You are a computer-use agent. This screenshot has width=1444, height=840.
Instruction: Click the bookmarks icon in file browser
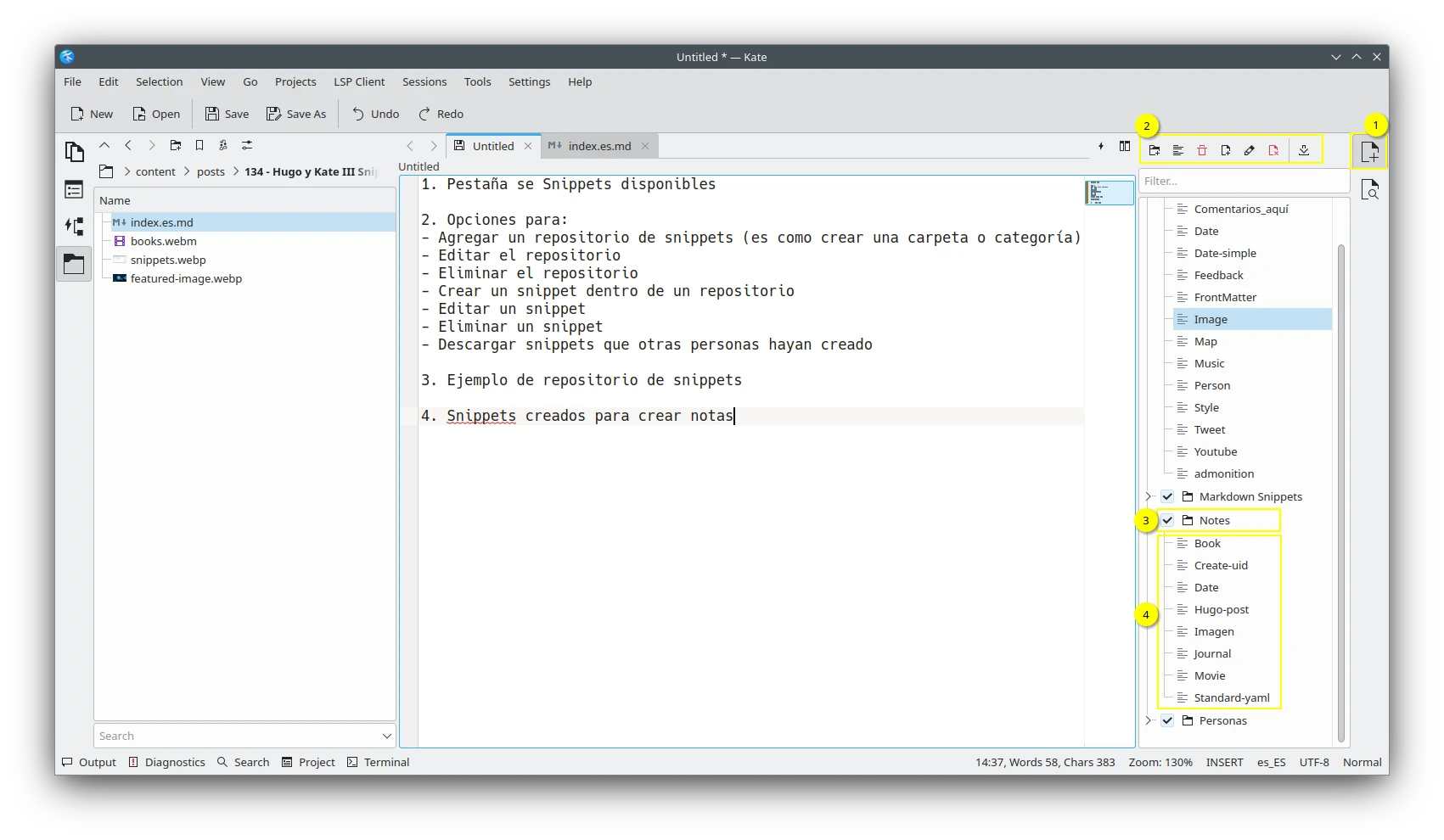coord(199,145)
